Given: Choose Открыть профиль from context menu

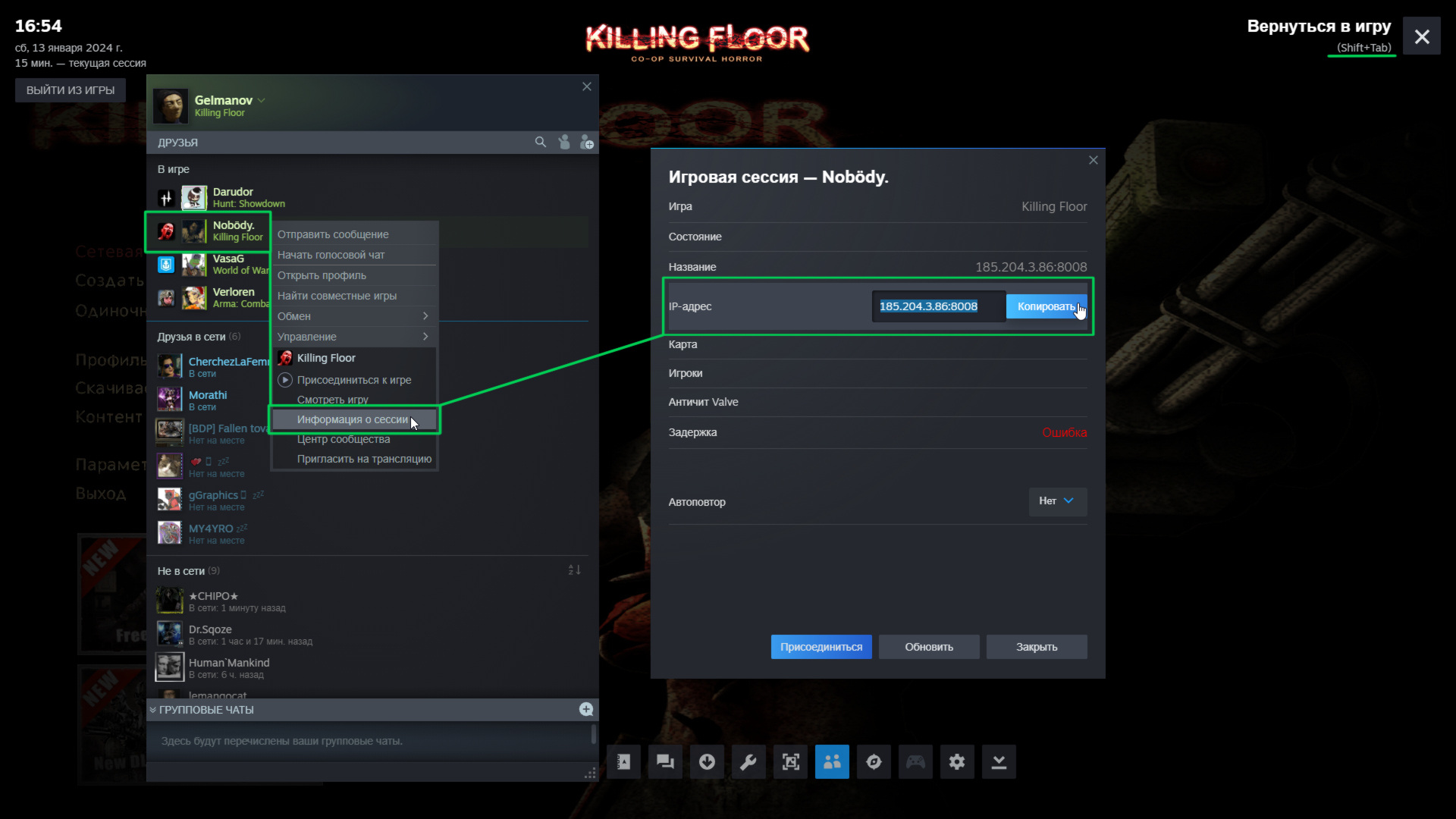Looking at the screenshot, I should tap(322, 275).
